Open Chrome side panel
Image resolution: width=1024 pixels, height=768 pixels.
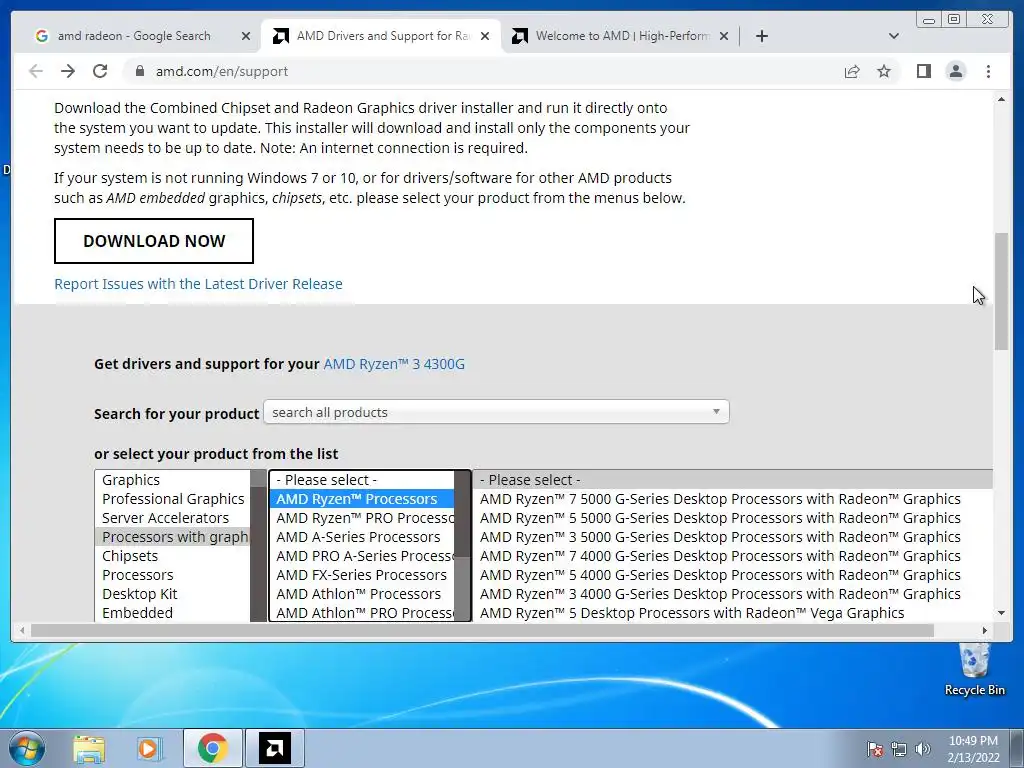point(923,71)
